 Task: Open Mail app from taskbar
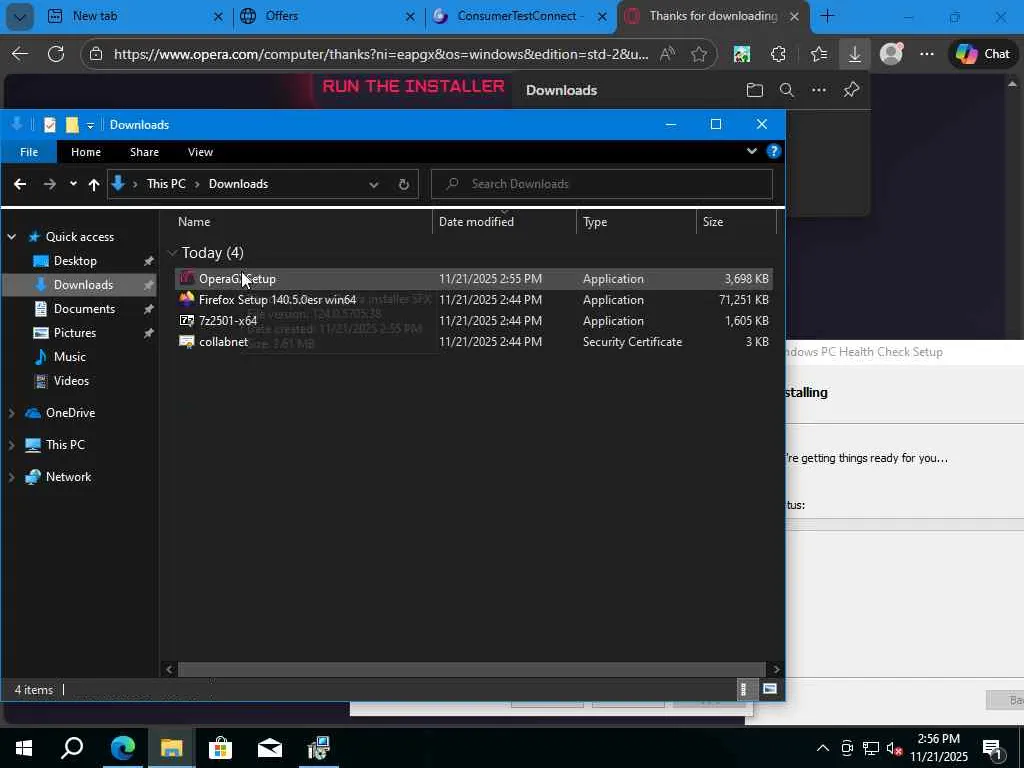tap(269, 748)
